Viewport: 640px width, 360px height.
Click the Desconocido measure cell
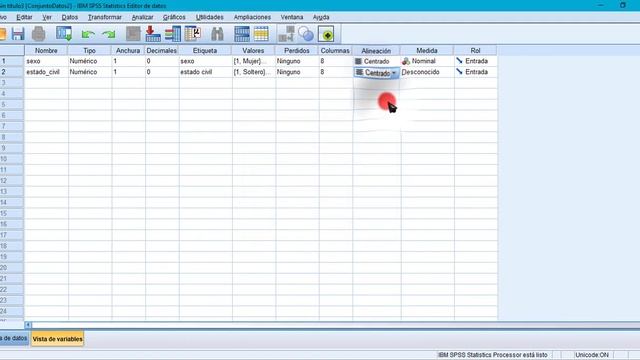[x=427, y=72]
